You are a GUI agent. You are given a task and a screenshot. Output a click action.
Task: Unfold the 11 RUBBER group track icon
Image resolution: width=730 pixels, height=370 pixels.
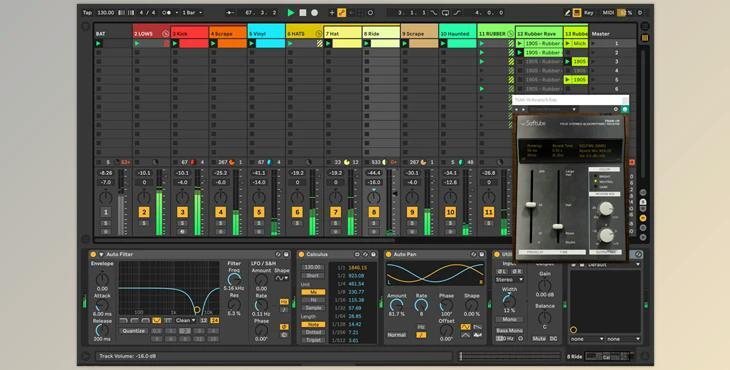(x=510, y=34)
